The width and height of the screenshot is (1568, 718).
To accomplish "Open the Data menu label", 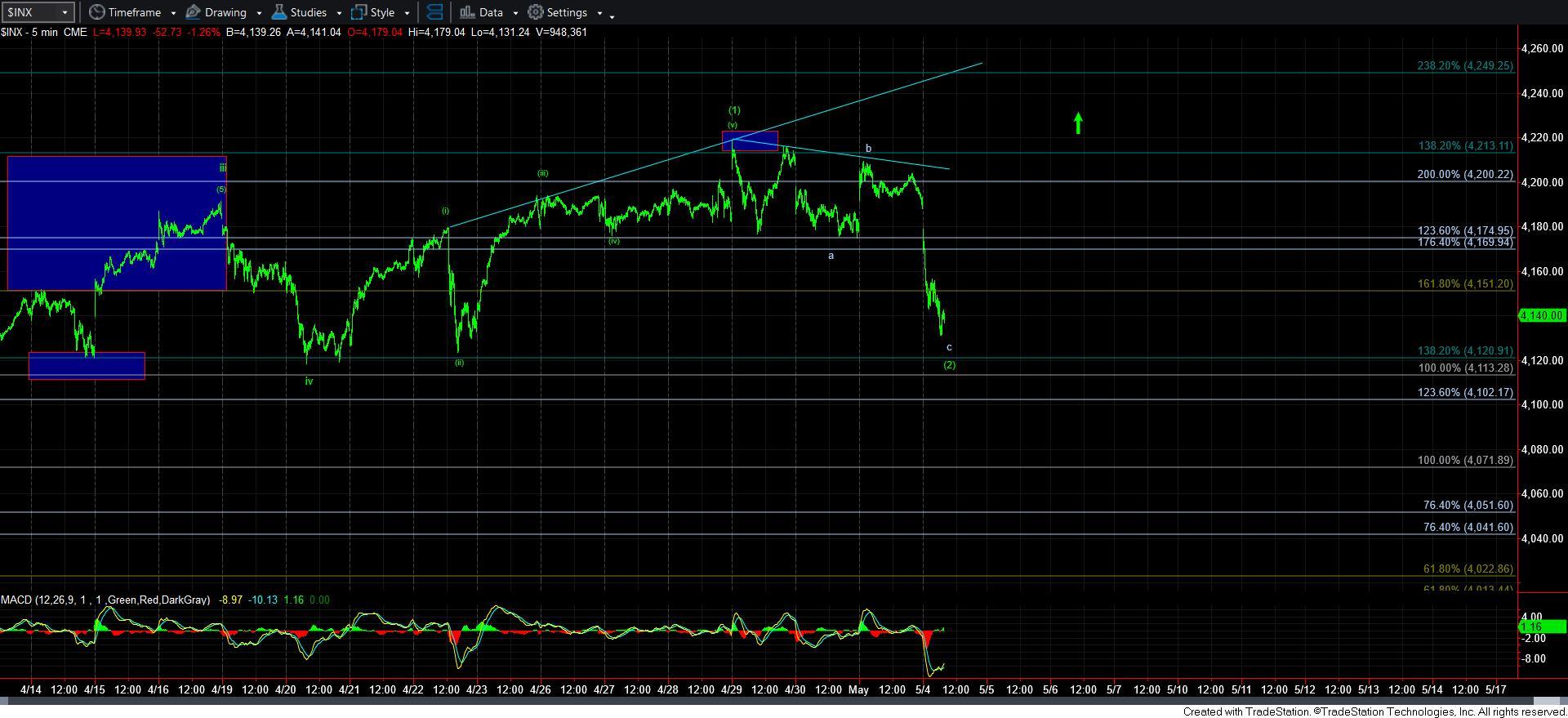I will click(x=491, y=12).
